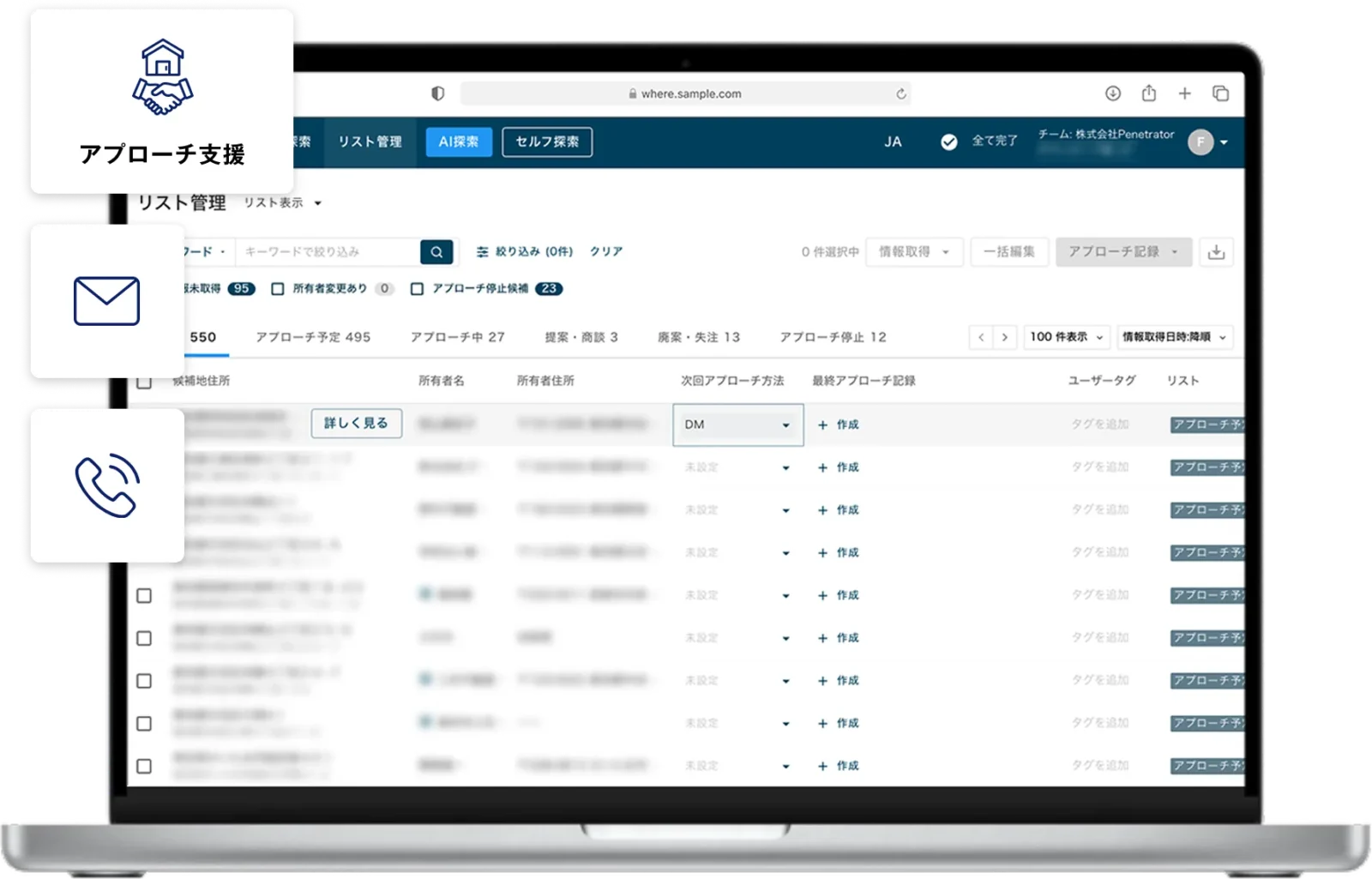The height and width of the screenshot is (879, 1372).
Task: Open the DM approach method dropdown
Action: [x=737, y=424]
